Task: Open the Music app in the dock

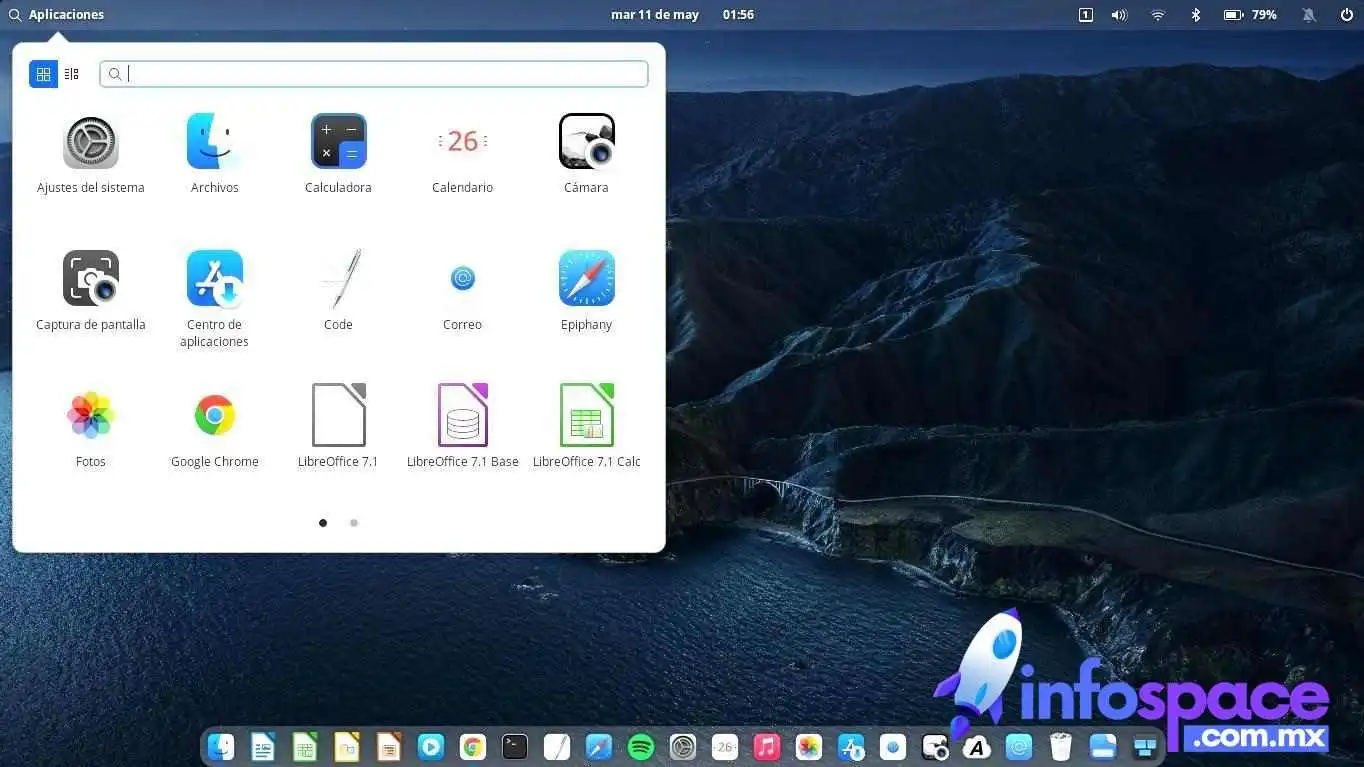Action: tap(767, 746)
